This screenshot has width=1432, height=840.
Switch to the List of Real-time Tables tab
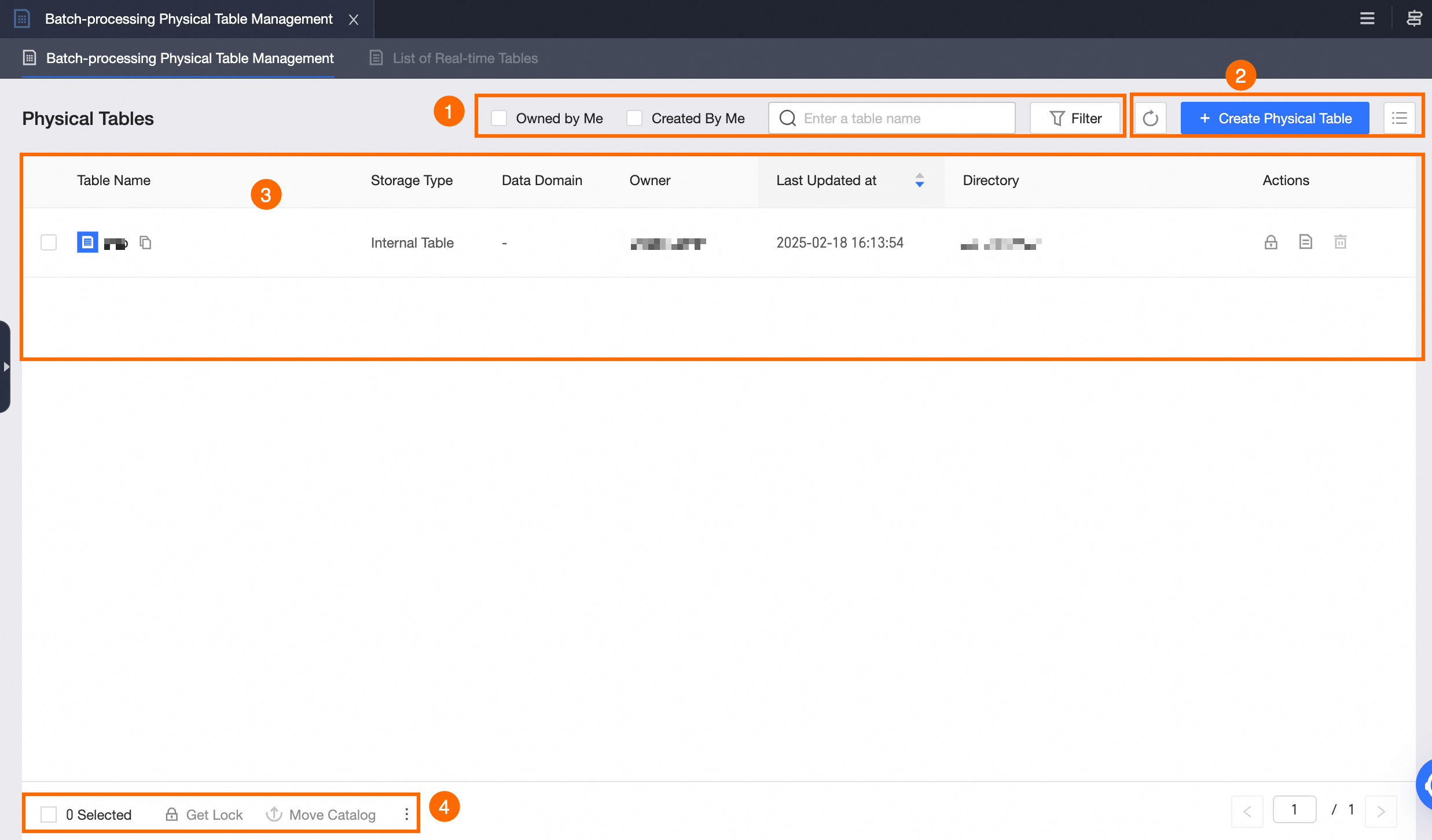tap(465, 58)
